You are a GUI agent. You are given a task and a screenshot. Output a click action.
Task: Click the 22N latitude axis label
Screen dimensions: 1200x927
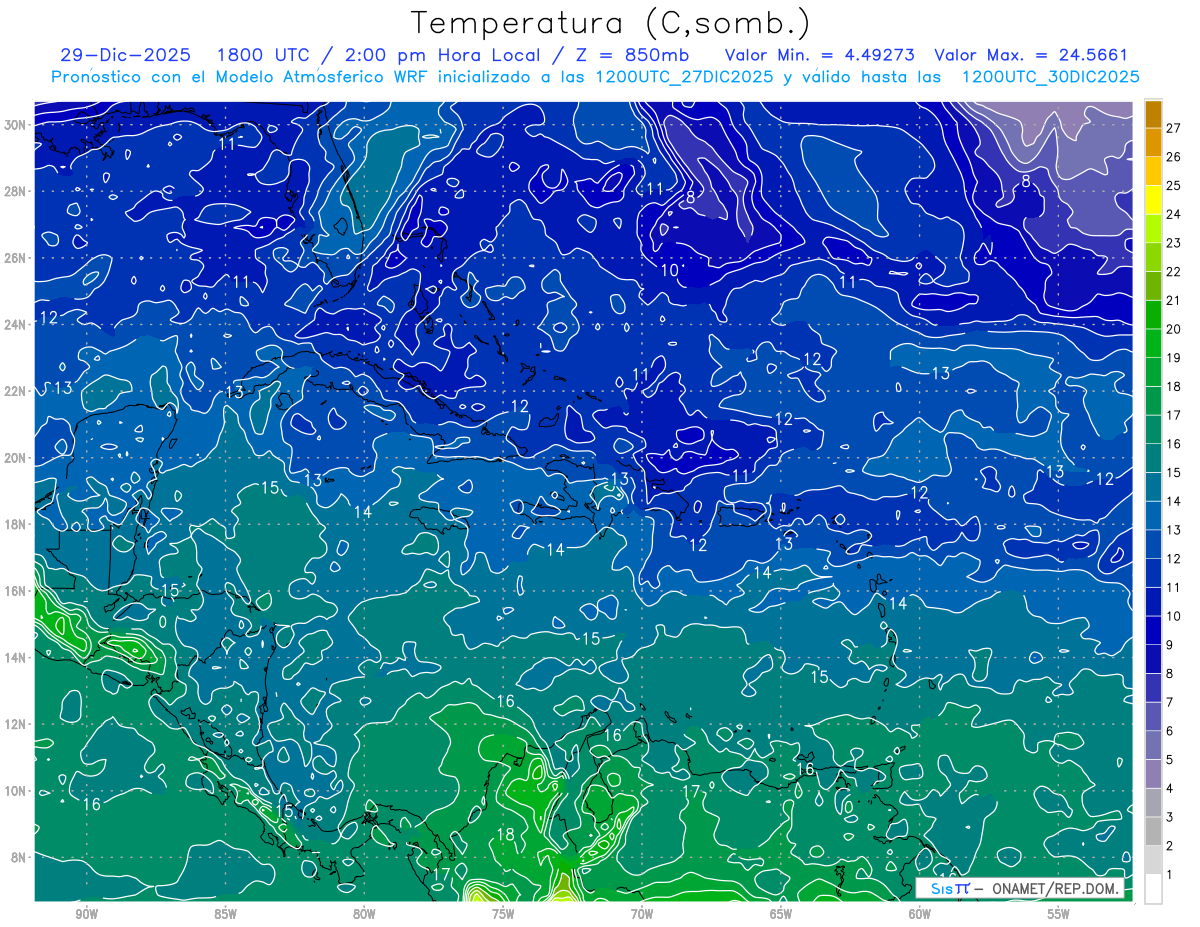point(17,391)
